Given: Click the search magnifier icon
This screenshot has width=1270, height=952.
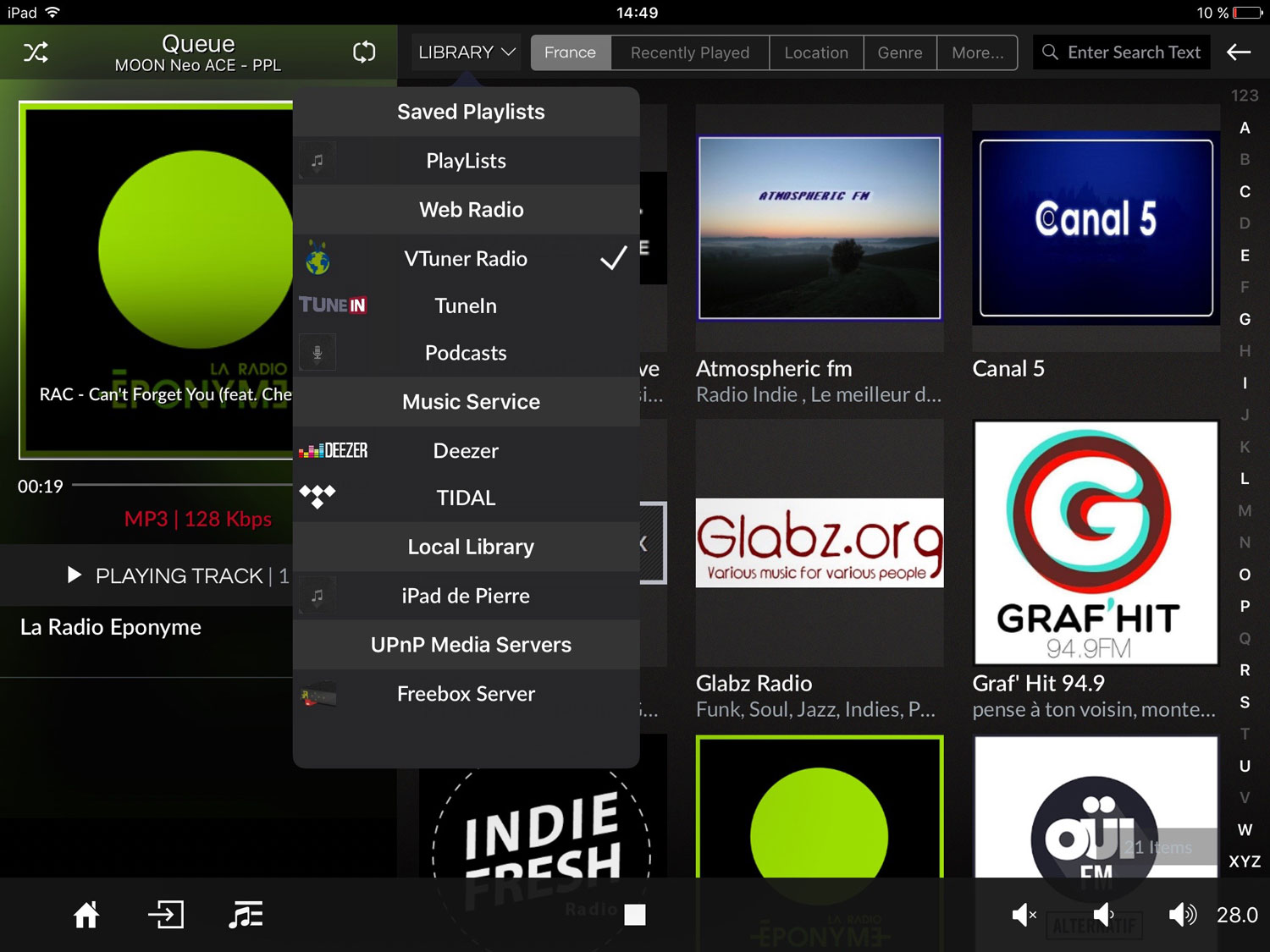Looking at the screenshot, I should 1050,52.
